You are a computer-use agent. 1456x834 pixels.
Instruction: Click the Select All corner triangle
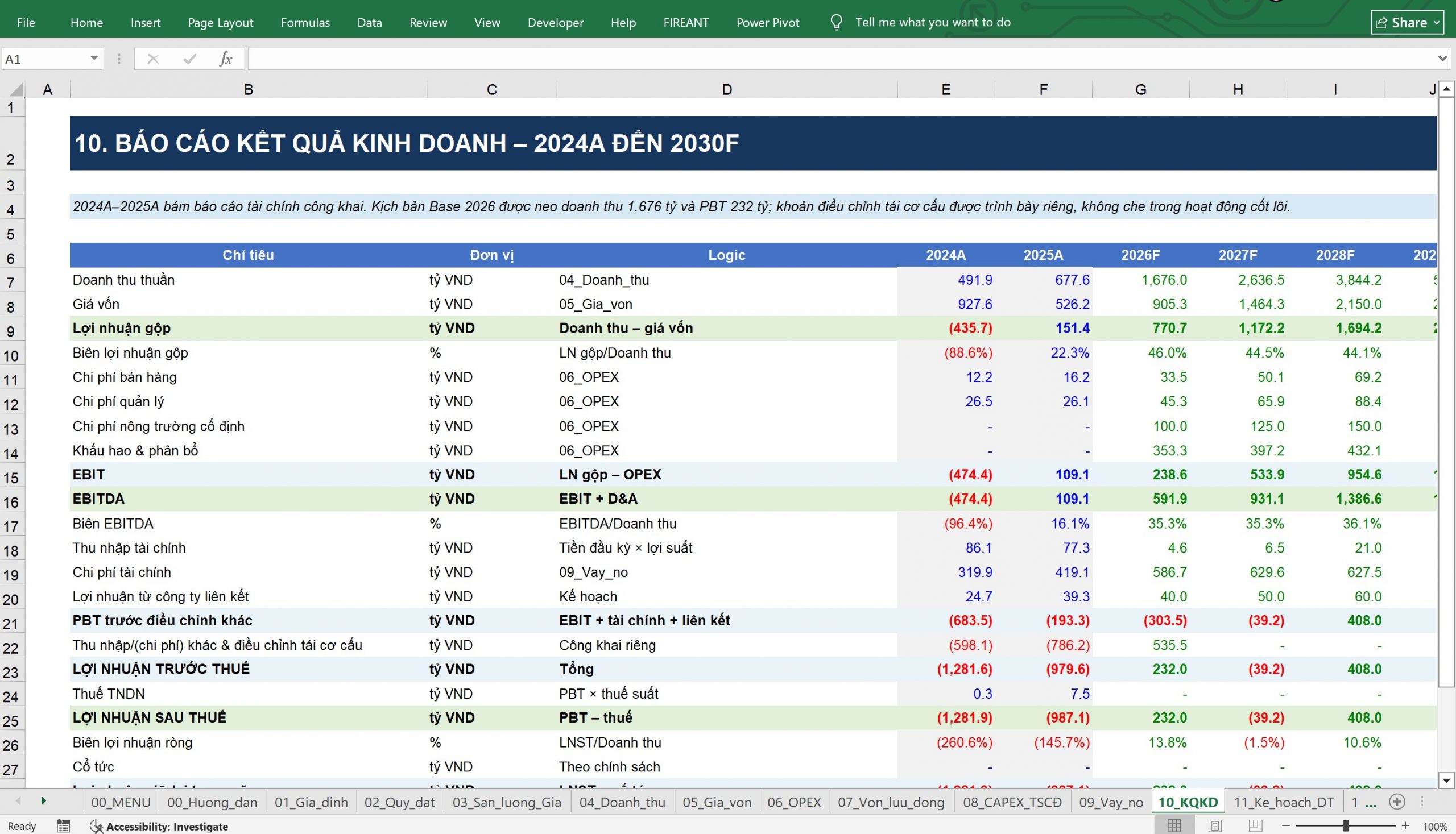click(x=17, y=89)
